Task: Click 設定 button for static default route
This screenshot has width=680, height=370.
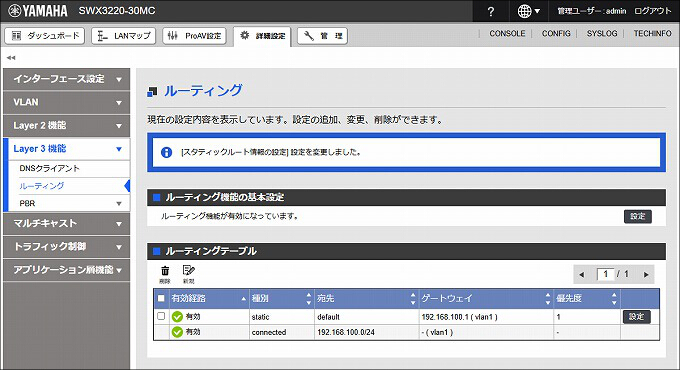Action: coord(636,317)
